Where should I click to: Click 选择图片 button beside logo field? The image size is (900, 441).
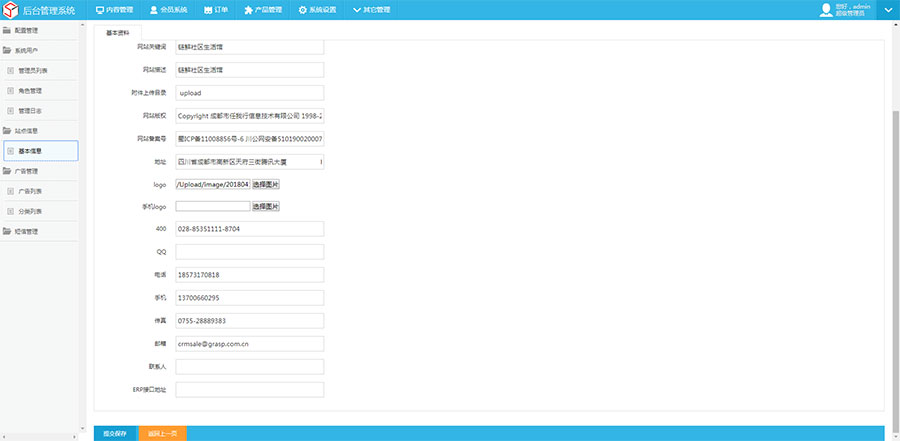(265, 184)
